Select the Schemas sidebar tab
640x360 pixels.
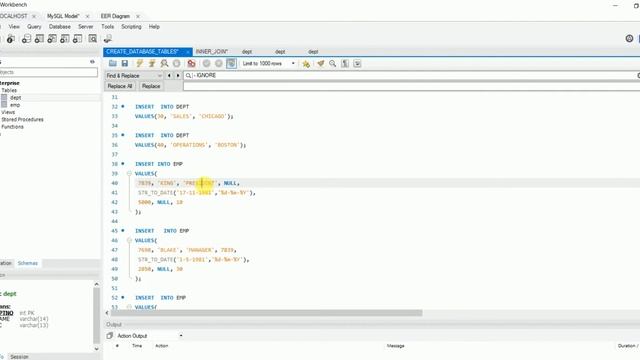pos(28,263)
